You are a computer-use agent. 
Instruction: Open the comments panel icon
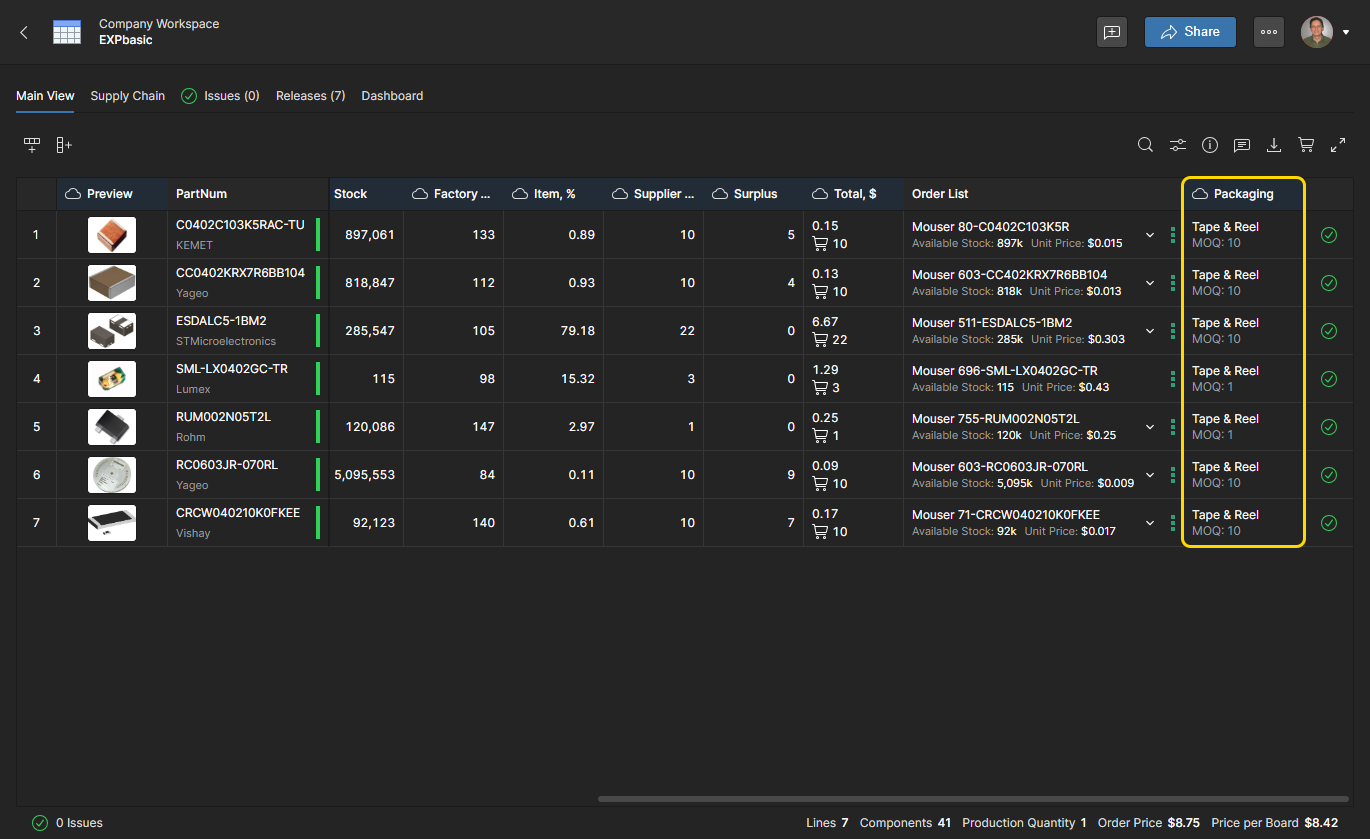pyautogui.click(x=1242, y=145)
